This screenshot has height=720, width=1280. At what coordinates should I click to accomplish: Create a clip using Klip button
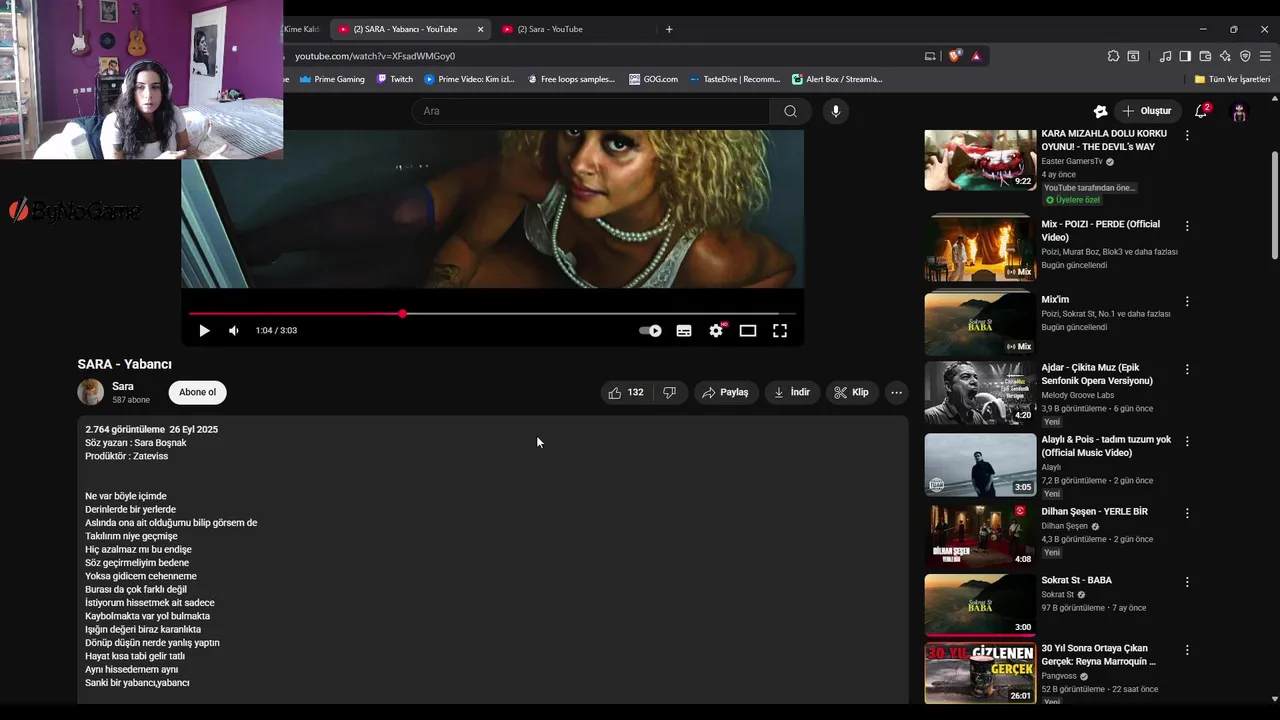click(852, 393)
